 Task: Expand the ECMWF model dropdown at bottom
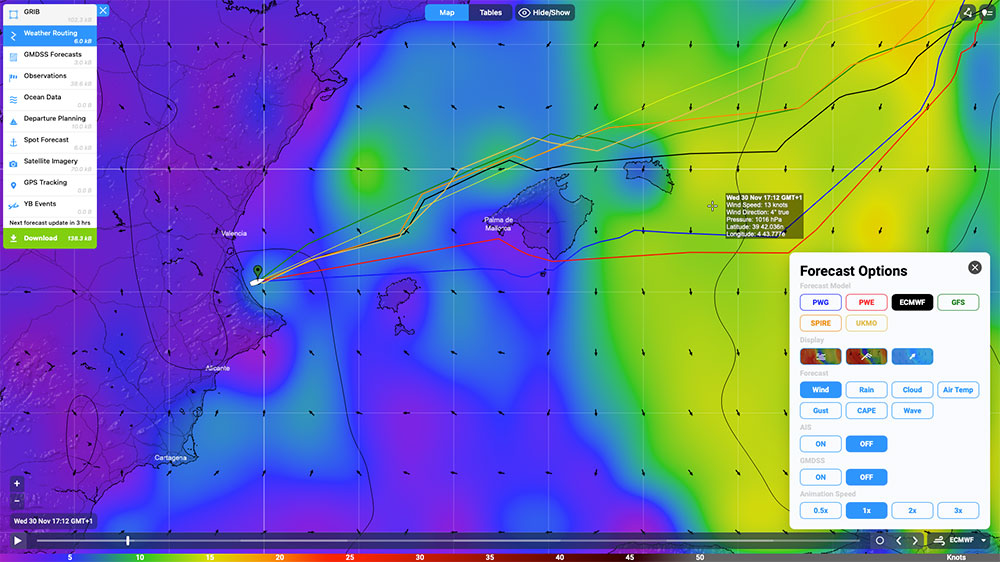tap(983, 540)
